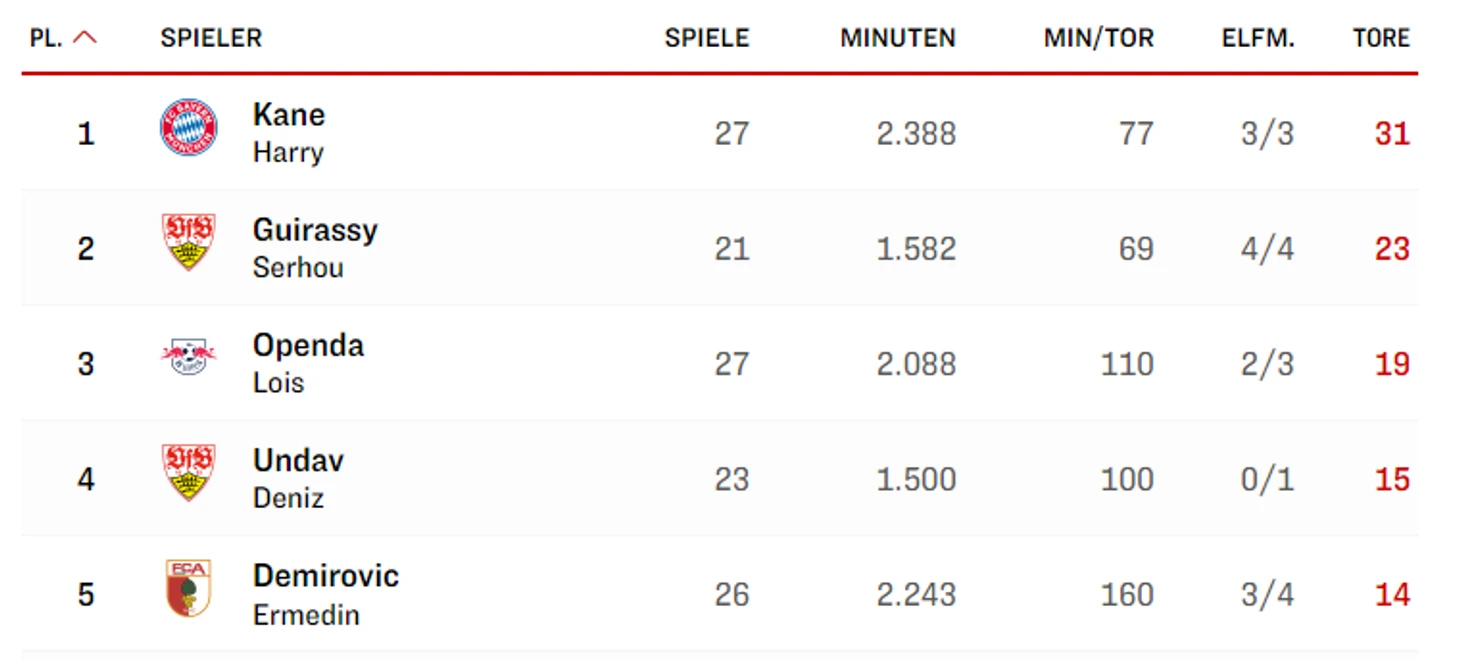Open Ermedin Demirovic's player profile
Screen dimensions: 1460x661
pos(326,594)
